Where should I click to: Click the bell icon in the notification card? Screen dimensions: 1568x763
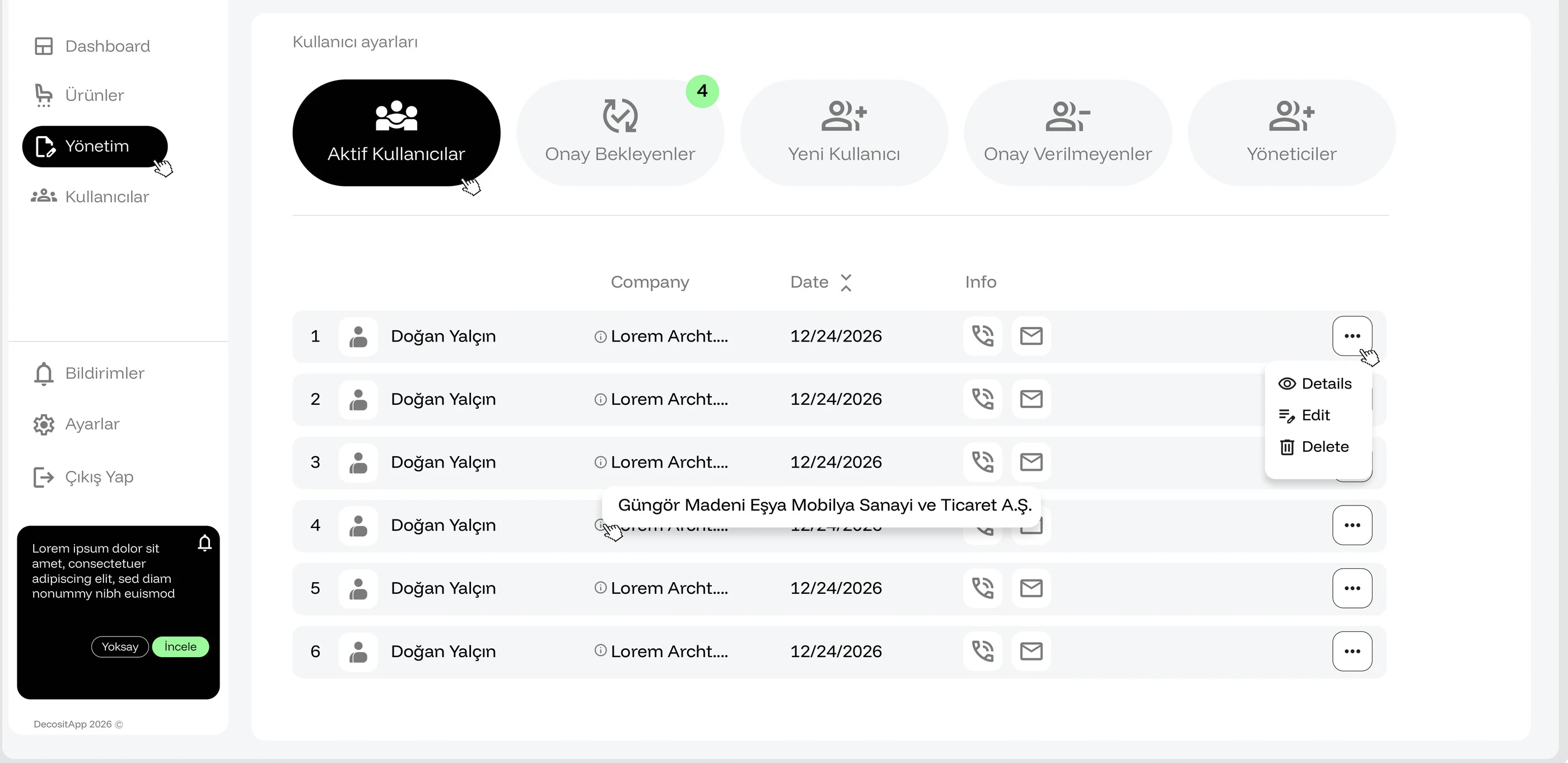tap(204, 543)
